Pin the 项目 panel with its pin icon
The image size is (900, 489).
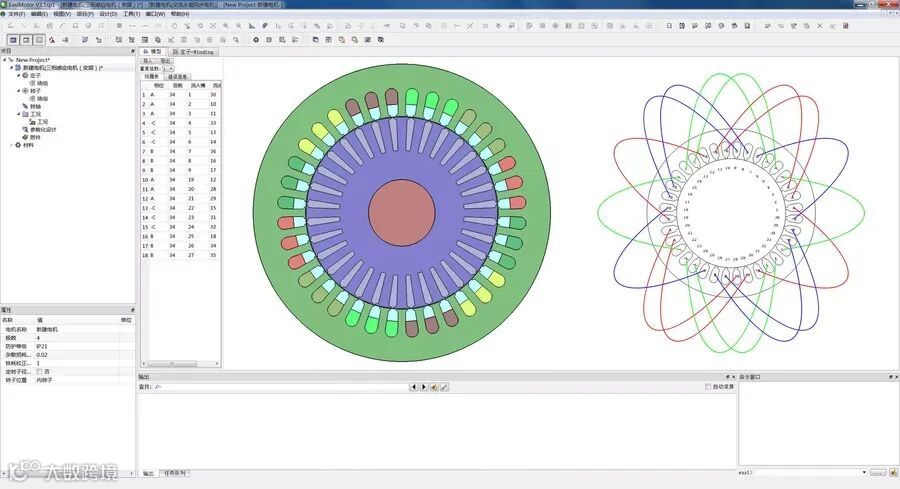point(133,51)
